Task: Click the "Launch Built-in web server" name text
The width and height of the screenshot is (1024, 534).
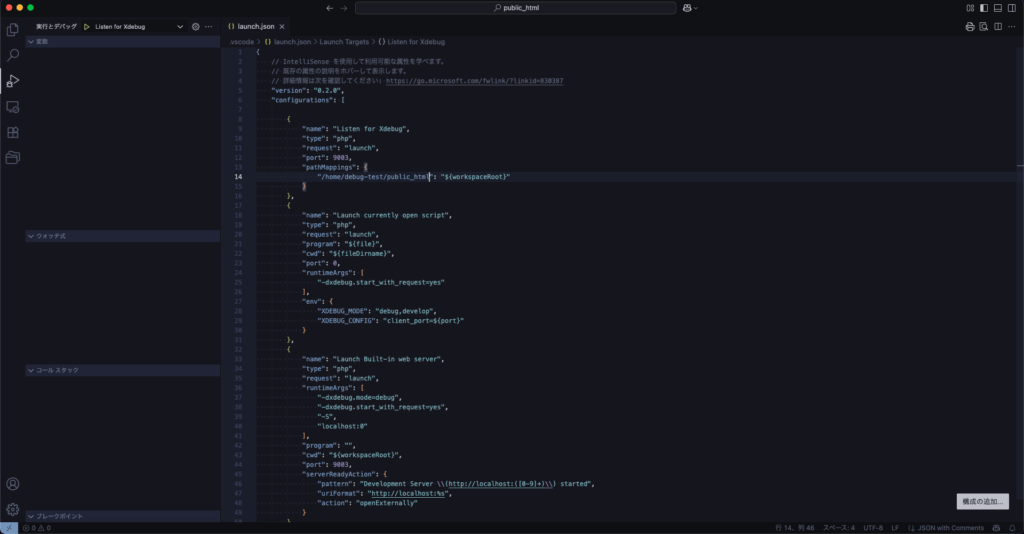Action: 388,359
